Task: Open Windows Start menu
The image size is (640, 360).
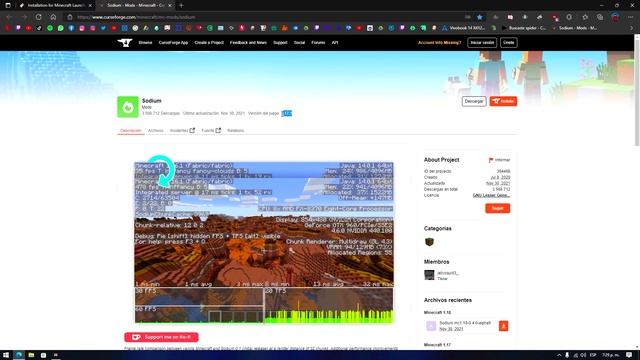Action: pyautogui.click(x=6, y=355)
